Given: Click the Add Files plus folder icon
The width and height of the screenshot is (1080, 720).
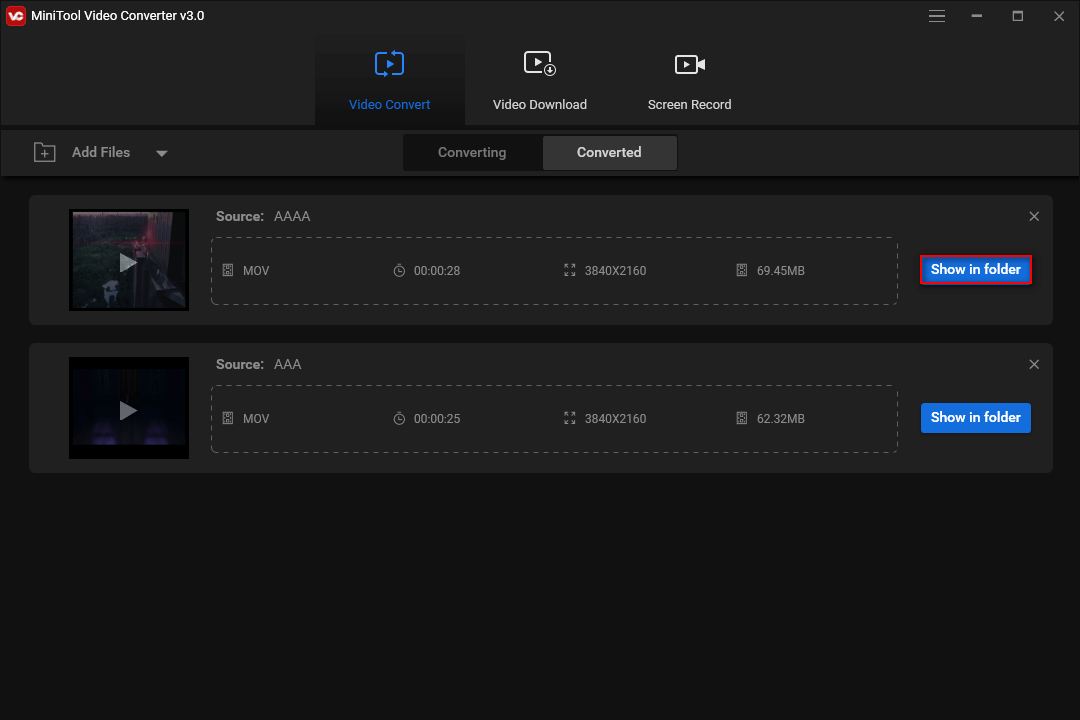Looking at the screenshot, I should click(x=45, y=152).
